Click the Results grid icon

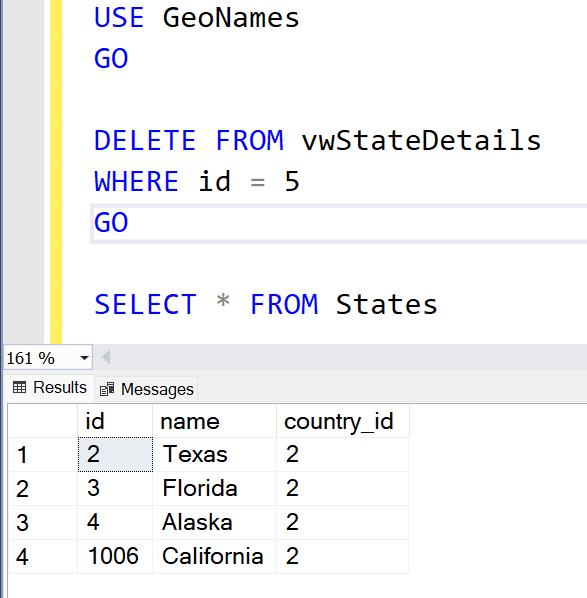[x=19, y=388]
